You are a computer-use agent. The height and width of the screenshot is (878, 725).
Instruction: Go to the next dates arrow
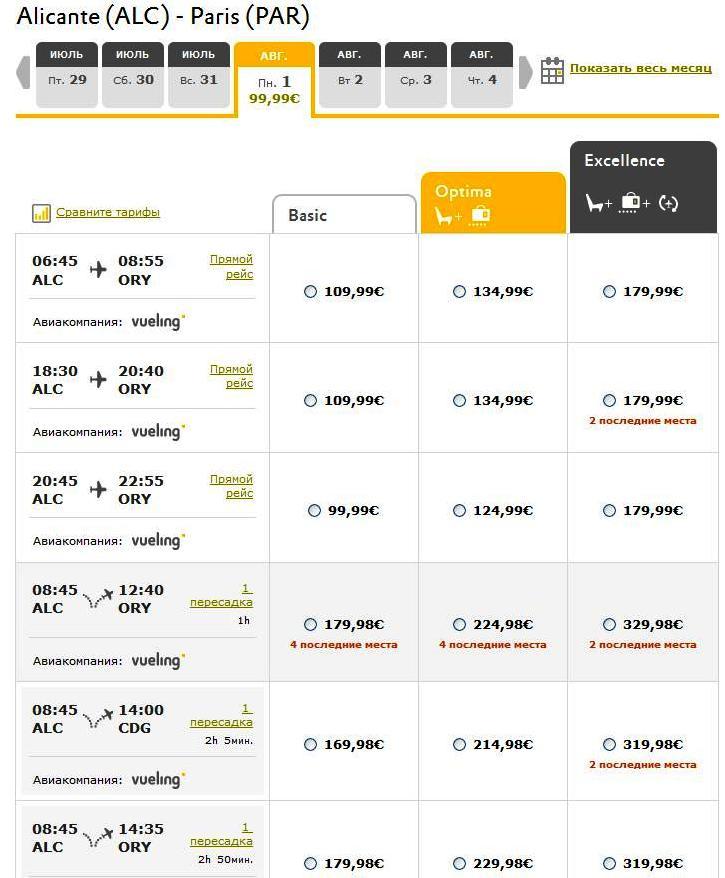coord(526,72)
